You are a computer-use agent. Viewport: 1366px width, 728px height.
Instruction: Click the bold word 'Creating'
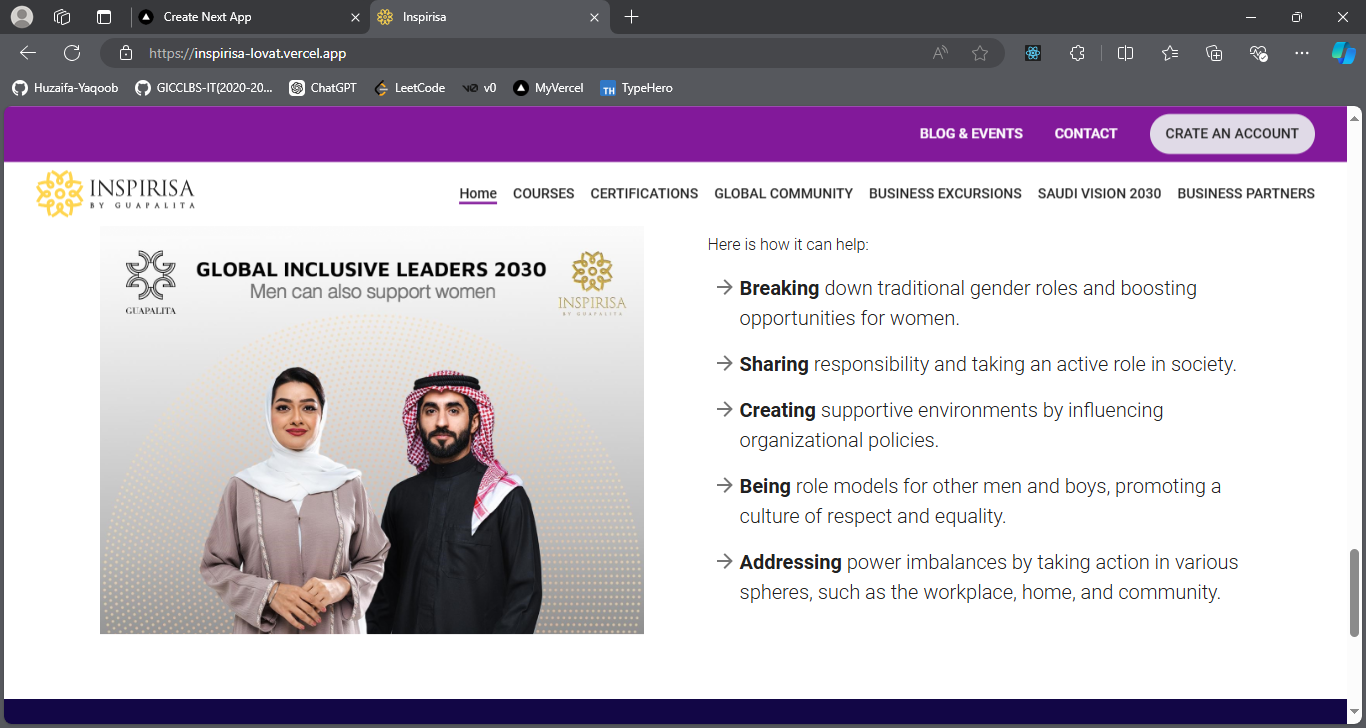tap(778, 411)
